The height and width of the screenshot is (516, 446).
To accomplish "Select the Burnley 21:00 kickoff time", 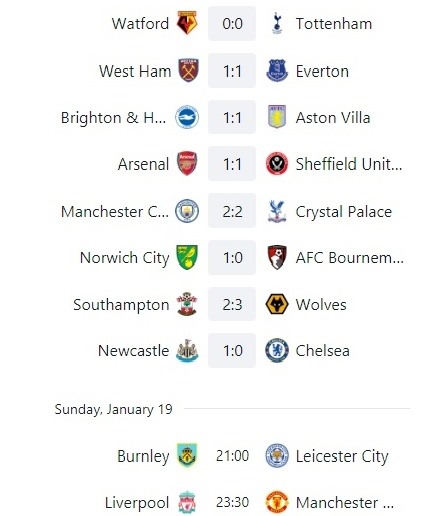I will [232, 456].
